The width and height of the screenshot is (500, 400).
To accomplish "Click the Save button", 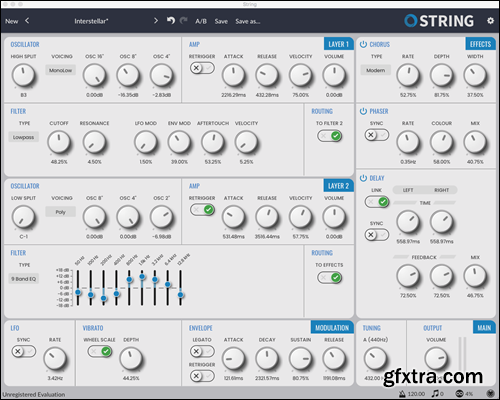I will (221, 21).
